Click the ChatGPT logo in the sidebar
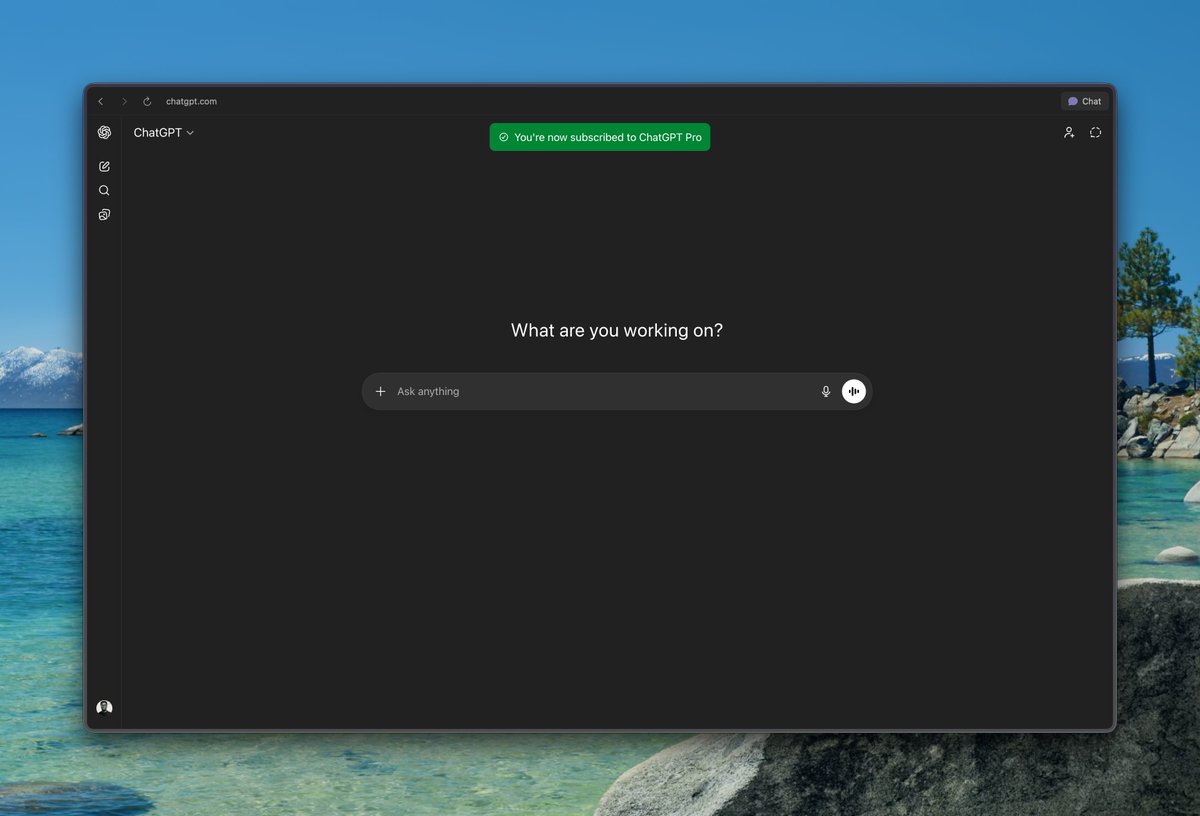The width and height of the screenshot is (1200, 816). [x=104, y=132]
